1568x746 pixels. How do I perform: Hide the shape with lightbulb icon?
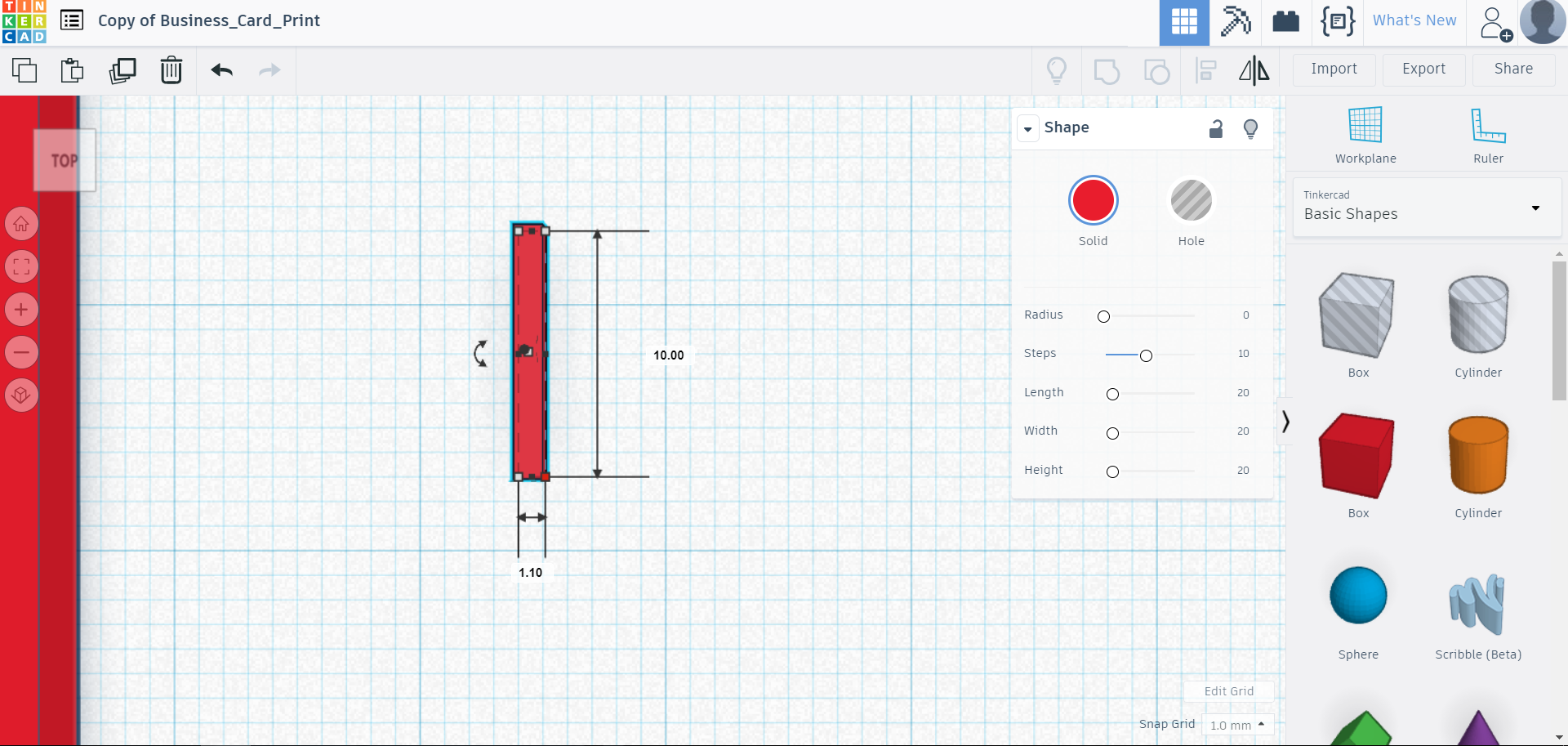(x=1250, y=128)
